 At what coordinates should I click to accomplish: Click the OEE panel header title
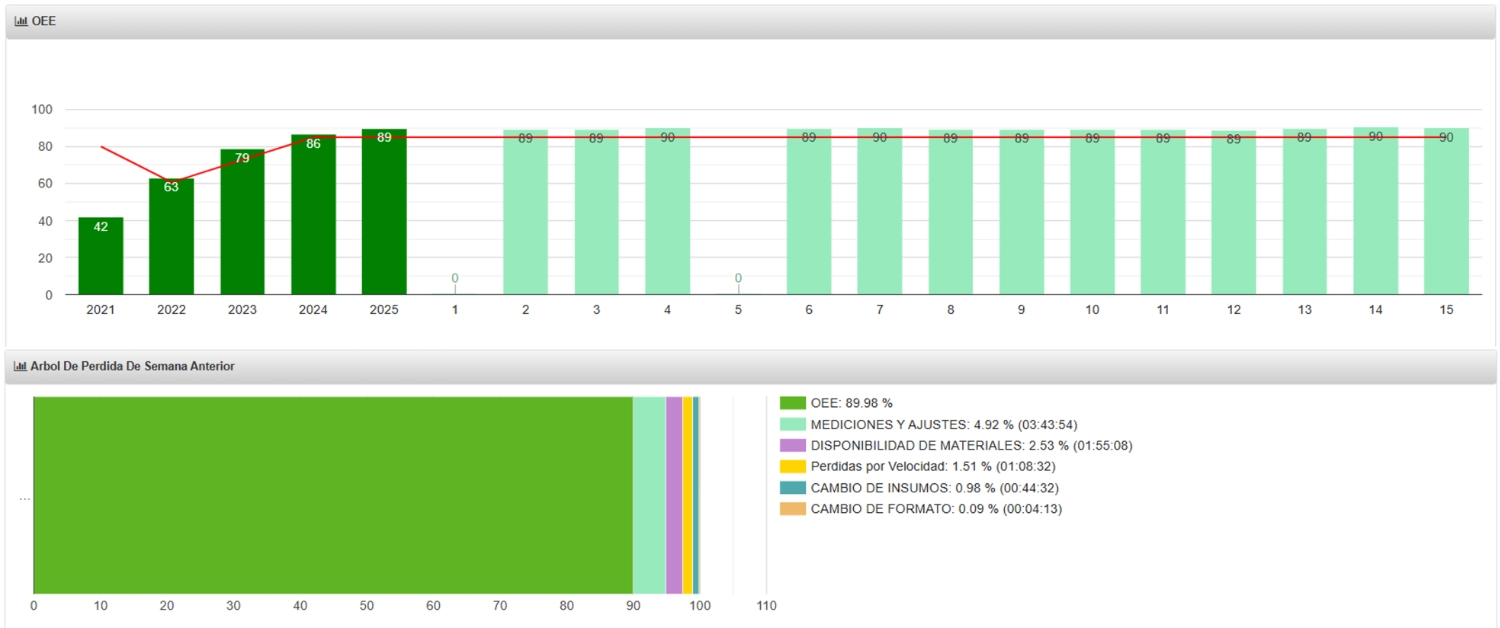click(44, 21)
